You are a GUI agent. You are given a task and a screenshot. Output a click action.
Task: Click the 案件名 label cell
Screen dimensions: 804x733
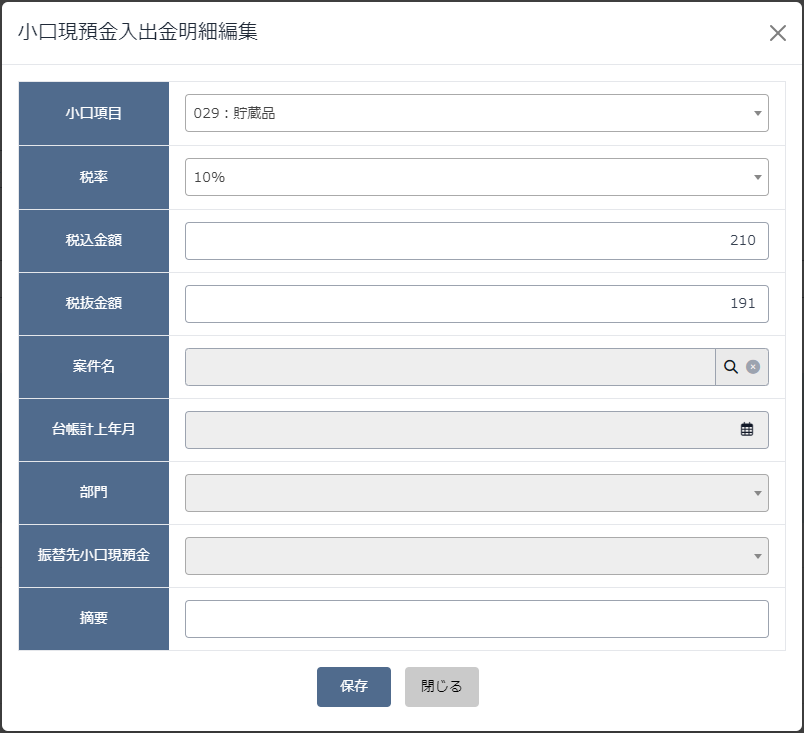(x=94, y=367)
